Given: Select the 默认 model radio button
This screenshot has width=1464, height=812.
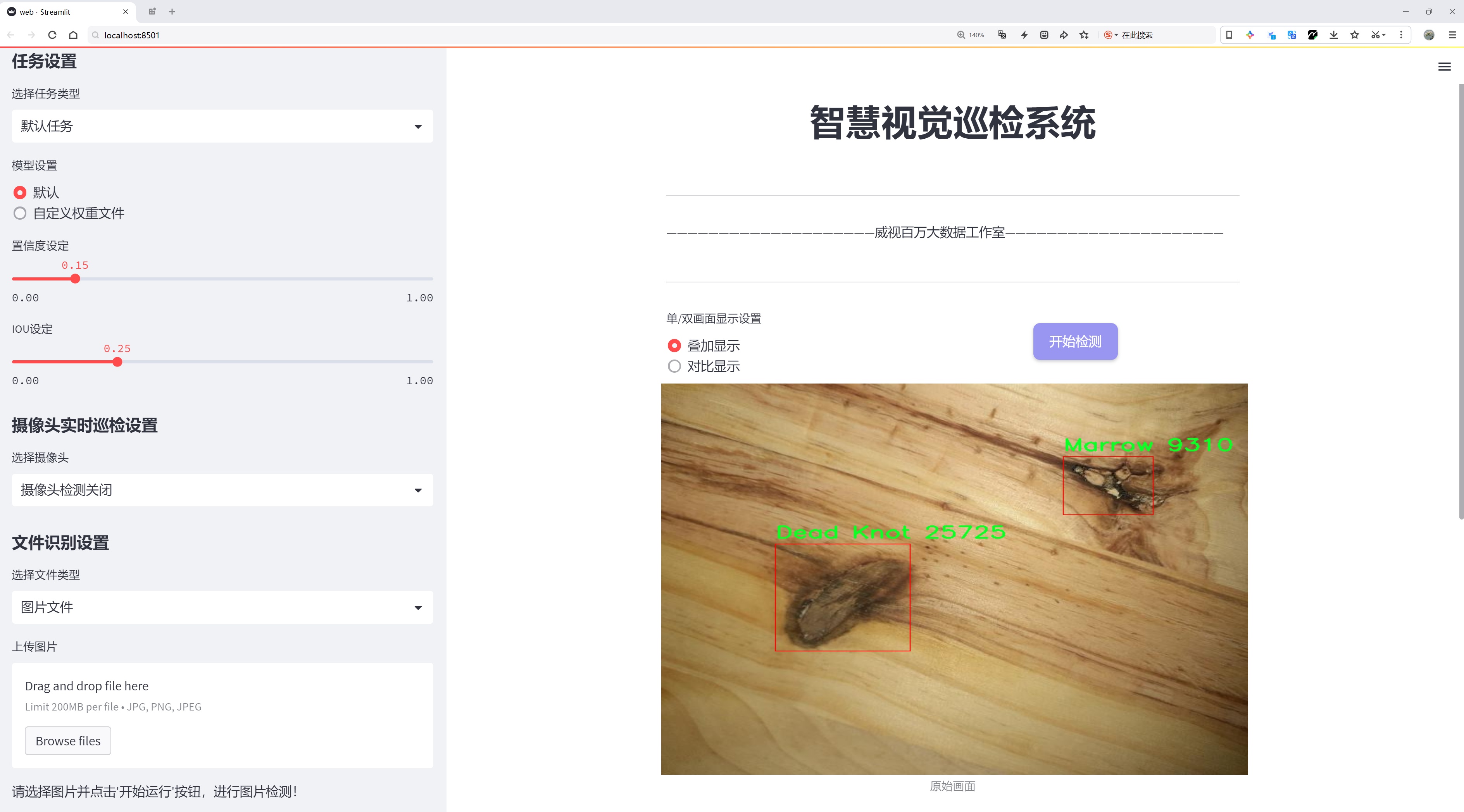Looking at the screenshot, I should 20,193.
